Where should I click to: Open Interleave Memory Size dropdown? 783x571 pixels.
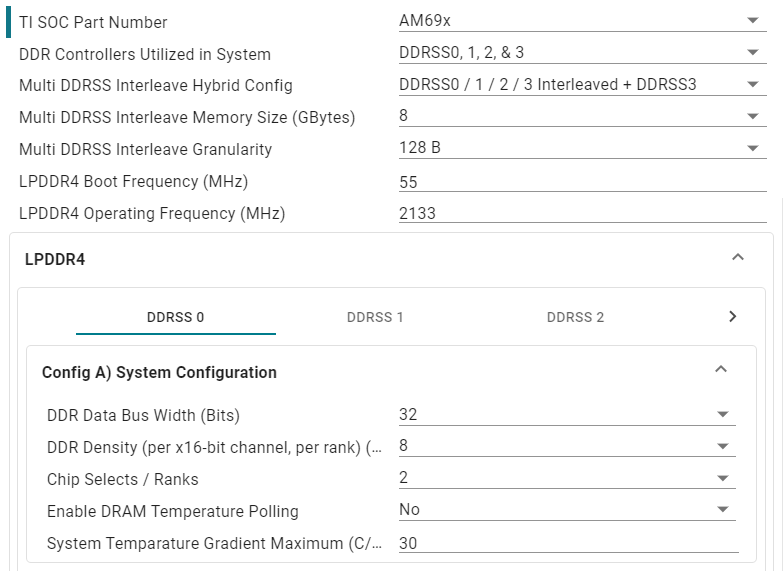click(x=582, y=117)
